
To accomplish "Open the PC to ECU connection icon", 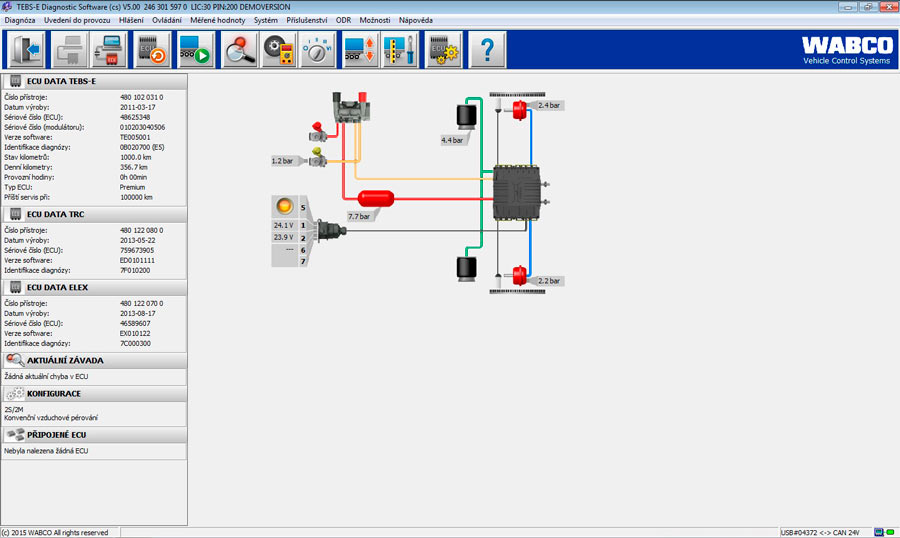I will click(x=108, y=50).
